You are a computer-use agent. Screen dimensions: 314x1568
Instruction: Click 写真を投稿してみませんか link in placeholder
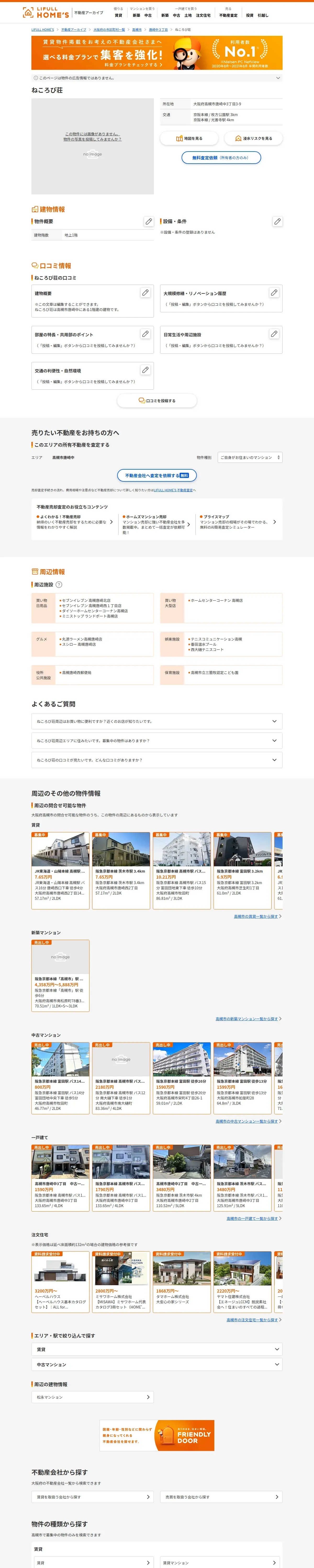93,139
